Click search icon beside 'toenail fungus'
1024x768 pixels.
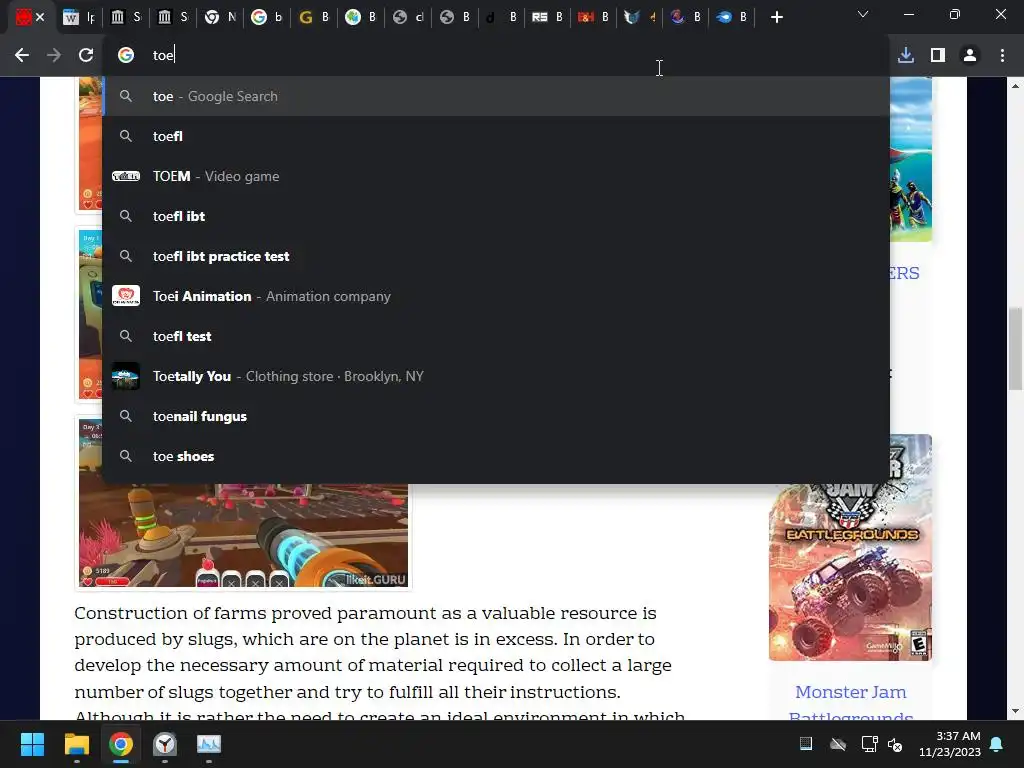pos(126,416)
